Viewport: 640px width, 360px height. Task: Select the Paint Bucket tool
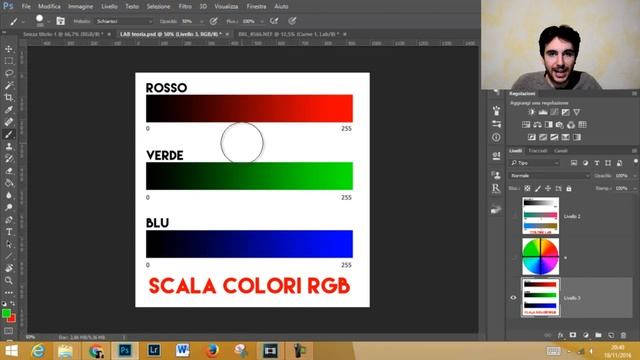[9, 183]
